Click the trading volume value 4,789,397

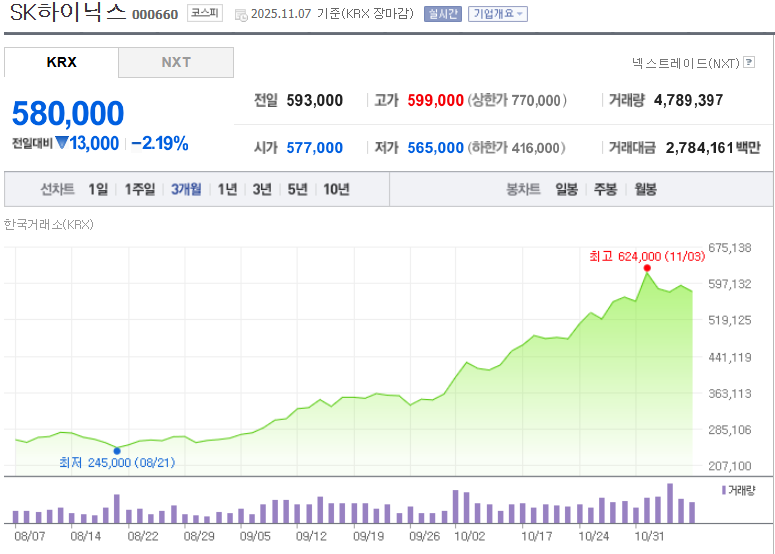coord(689,100)
